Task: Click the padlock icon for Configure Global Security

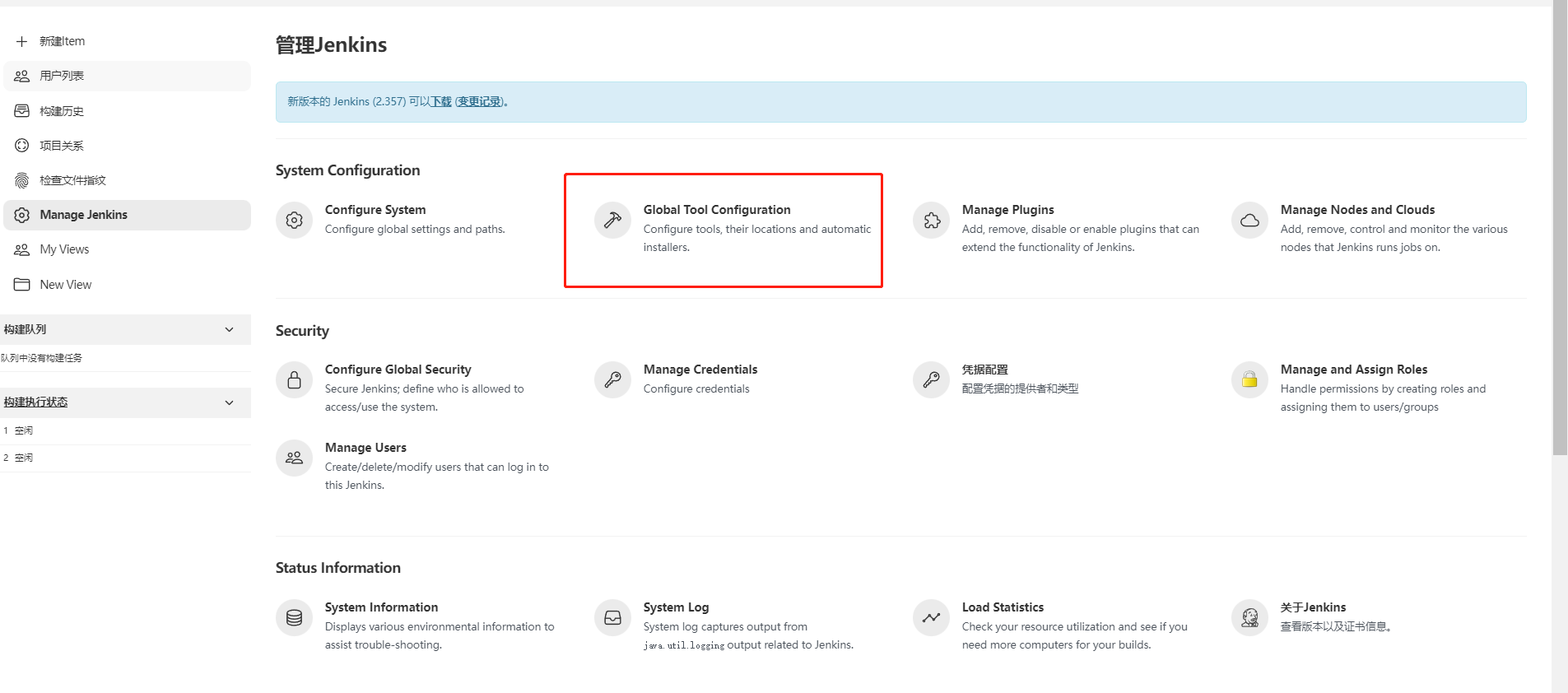Action: click(x=295, y=380)
